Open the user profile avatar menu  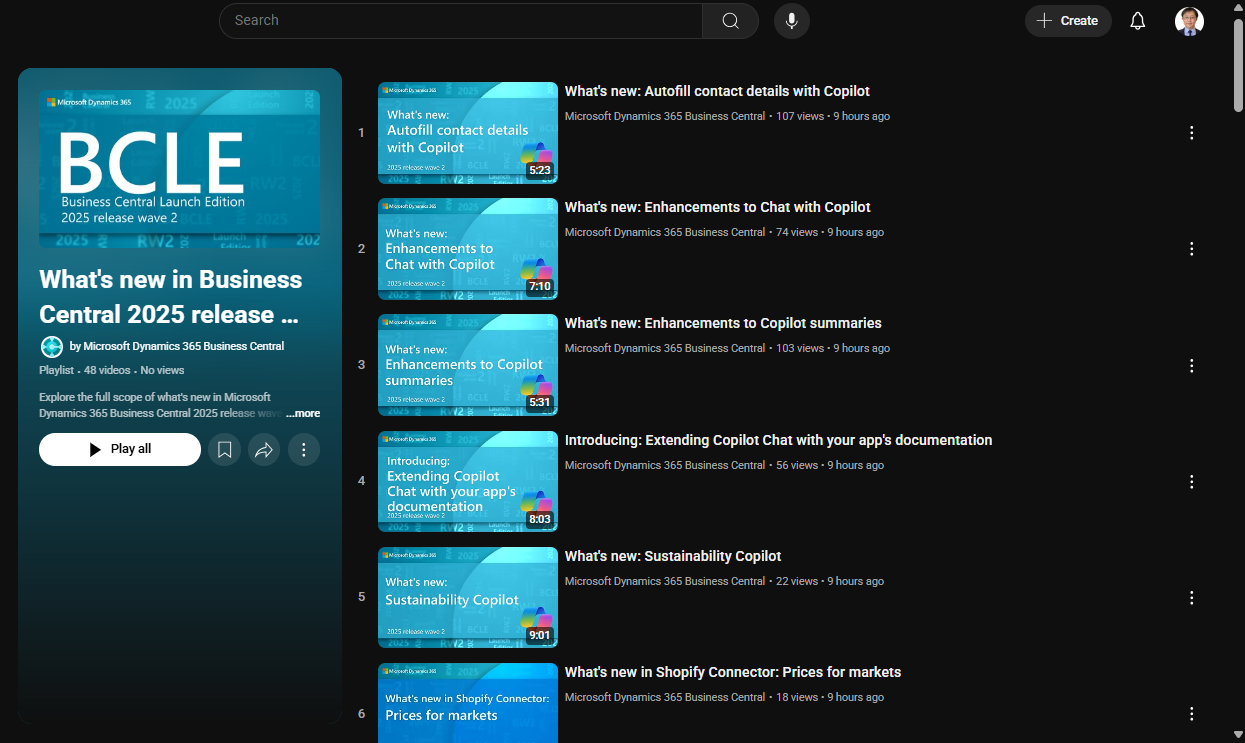1189,21
